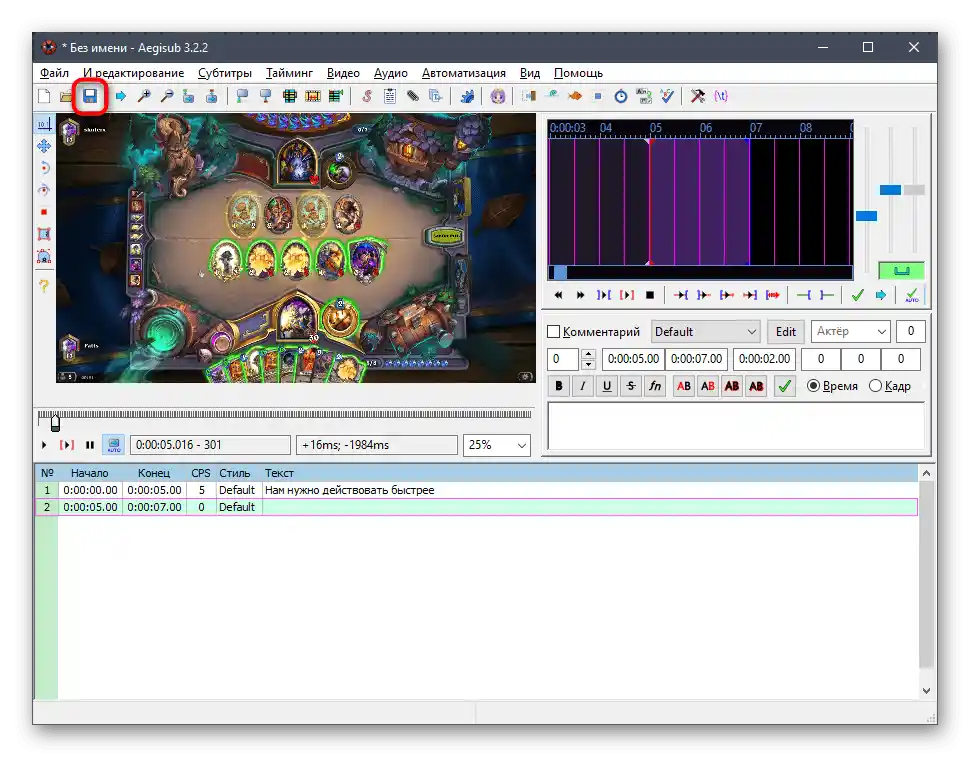Click the help question mark icon in left sidebar

[44, 286]
